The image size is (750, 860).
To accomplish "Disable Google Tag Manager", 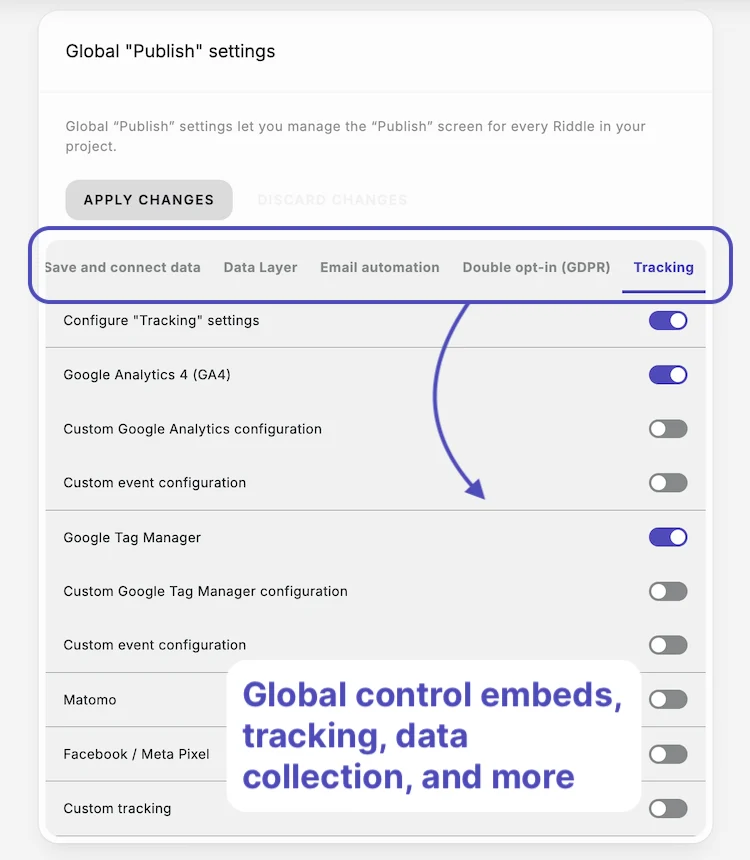I will (x=667, y=537).
